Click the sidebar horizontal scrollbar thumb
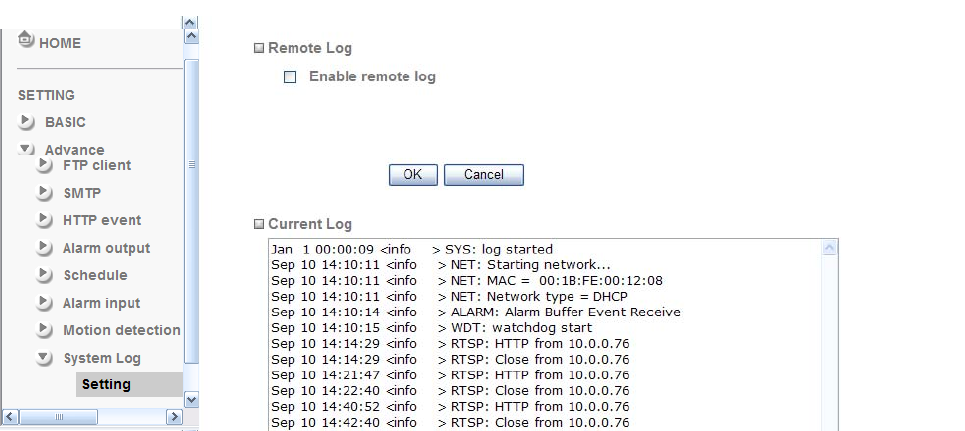965x431 pixels. (x=59, y=416)
